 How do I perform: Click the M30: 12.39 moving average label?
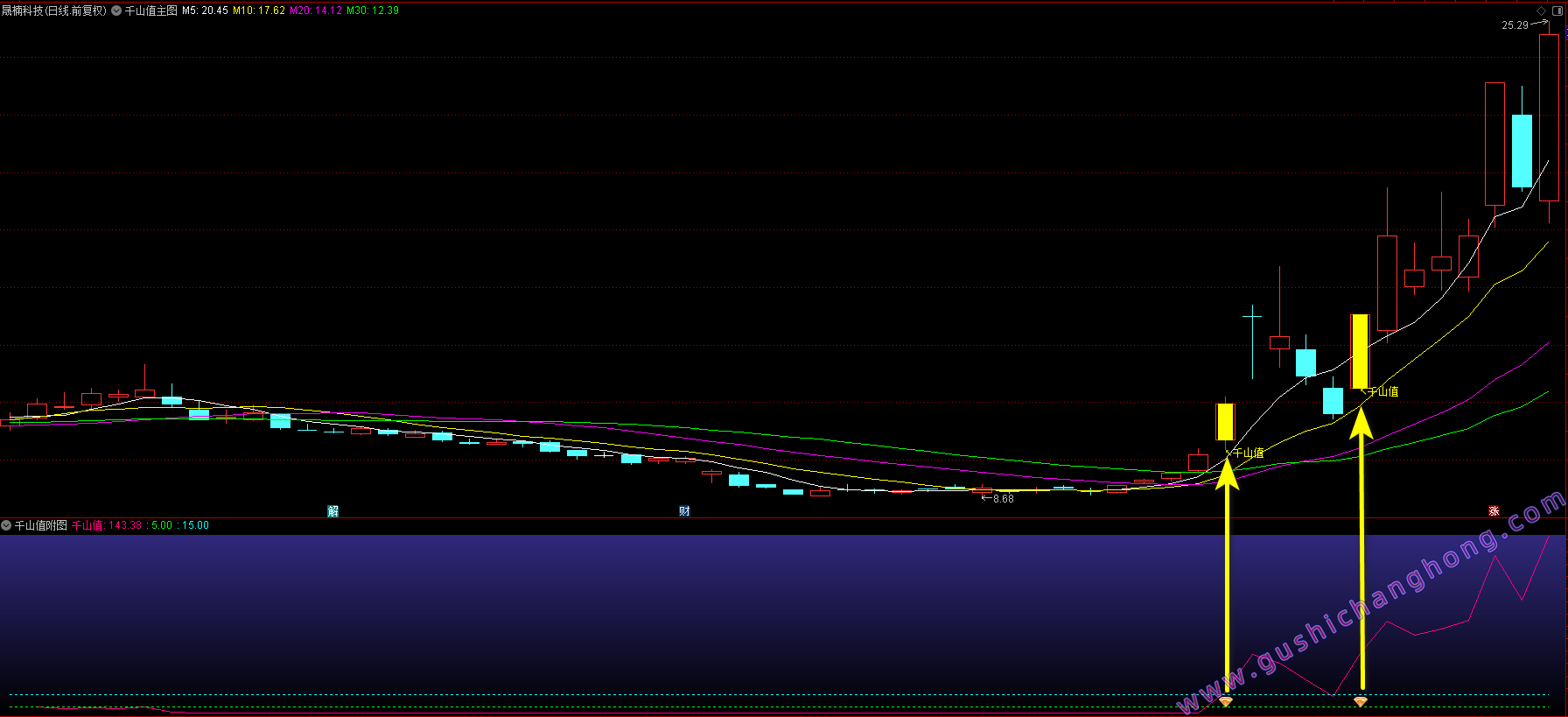373,11
